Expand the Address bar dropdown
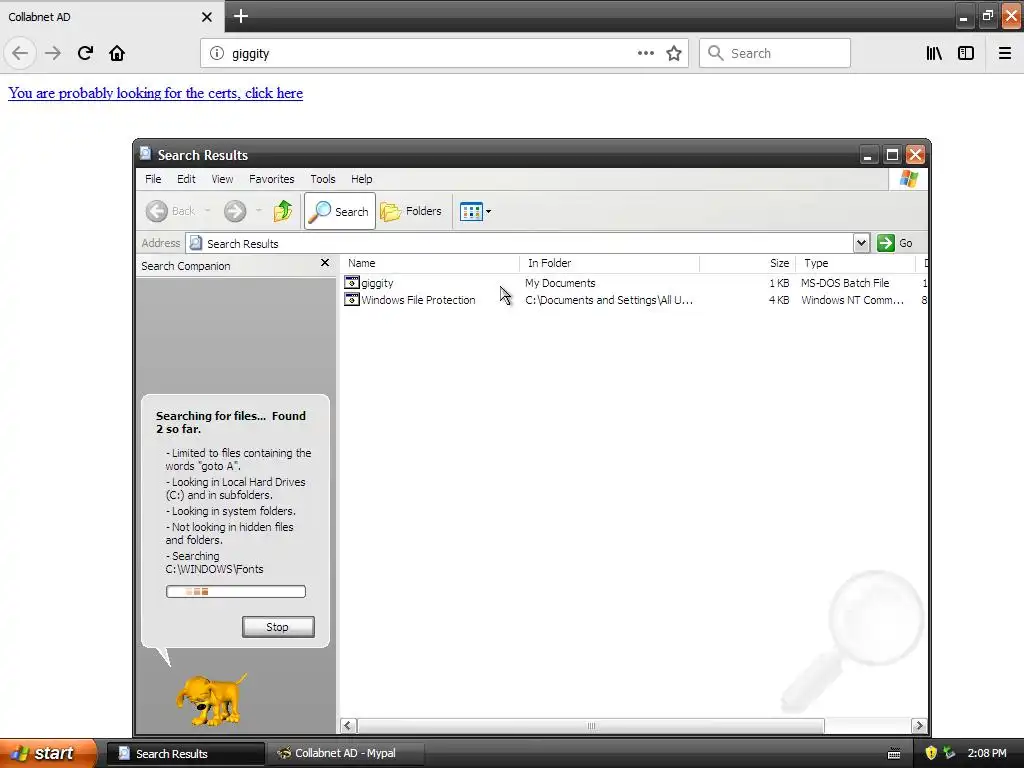Image resolution: width=1024 pixels, height=768 pixels. 861,243
